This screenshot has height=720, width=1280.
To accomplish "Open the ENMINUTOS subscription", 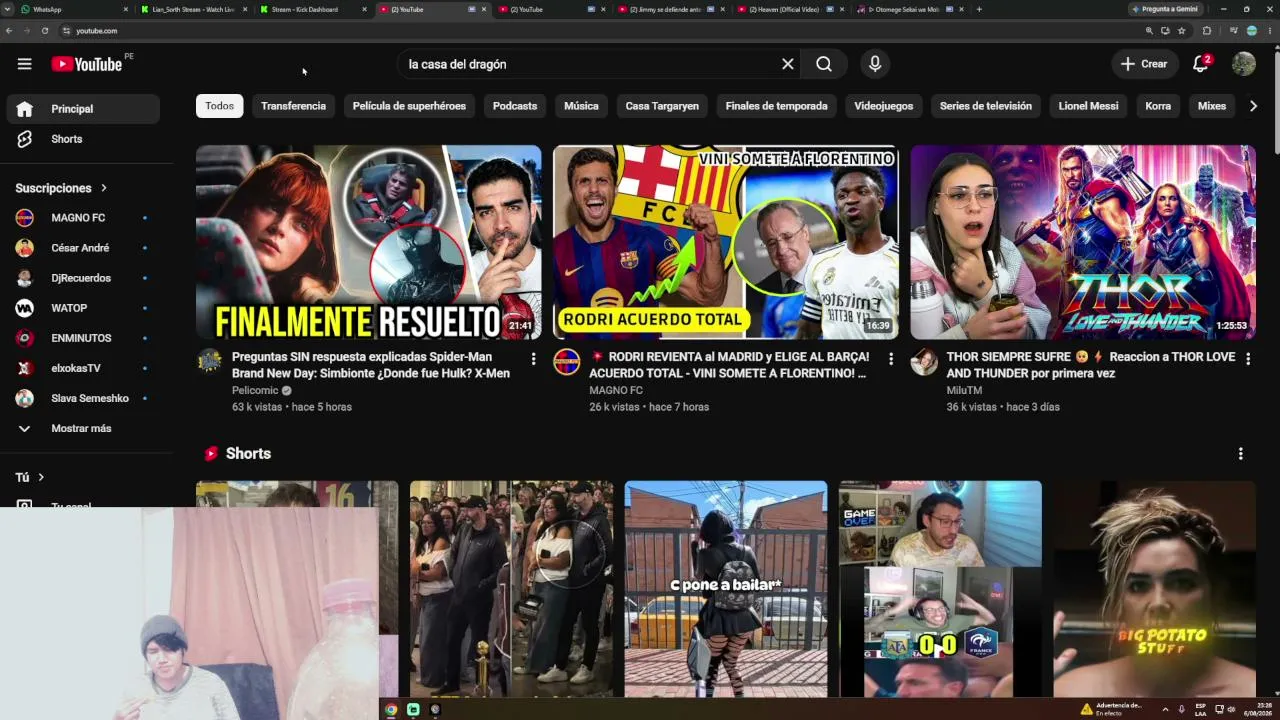I will coord(83,338).
